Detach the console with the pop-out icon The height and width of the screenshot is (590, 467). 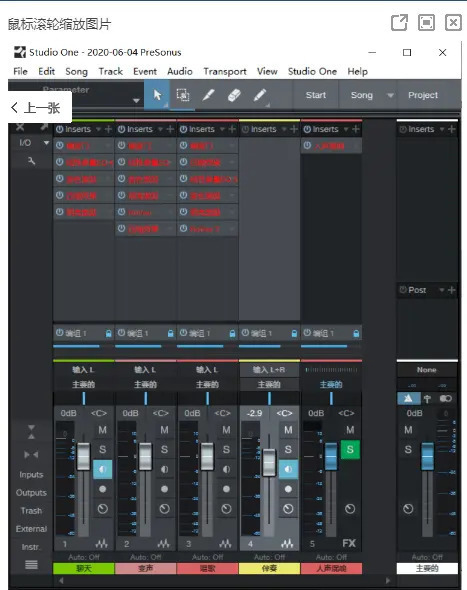pyautogui.click(x=44, y=127)
